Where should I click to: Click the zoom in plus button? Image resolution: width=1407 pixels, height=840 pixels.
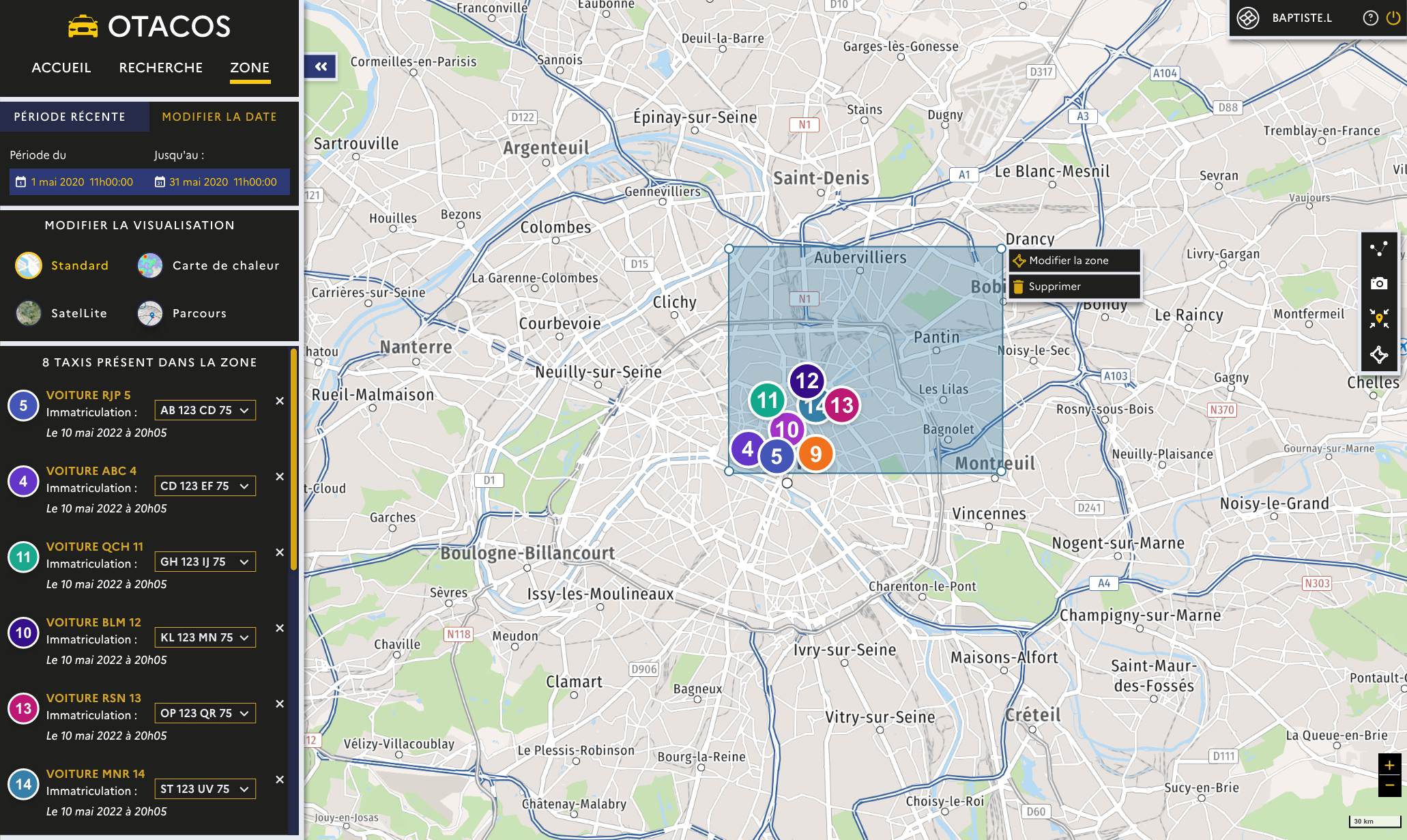[x=1389, y=765]
